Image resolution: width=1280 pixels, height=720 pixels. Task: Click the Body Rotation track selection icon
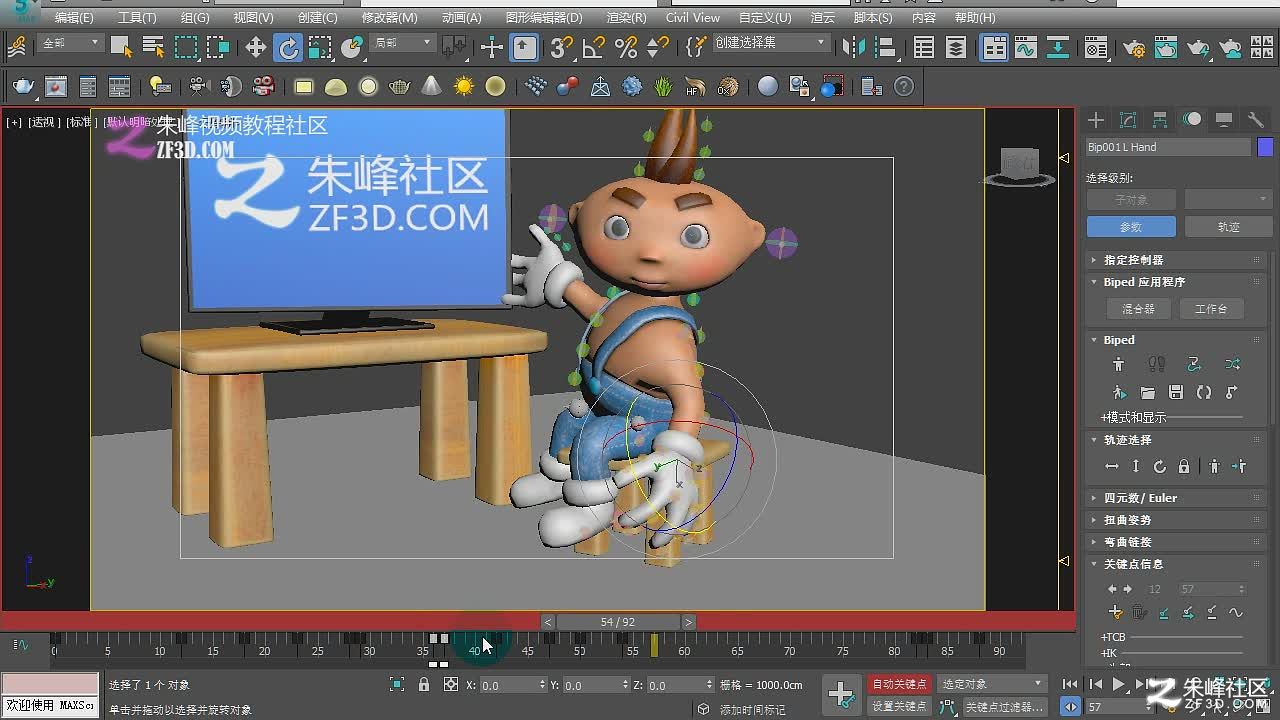[1160, 467]
